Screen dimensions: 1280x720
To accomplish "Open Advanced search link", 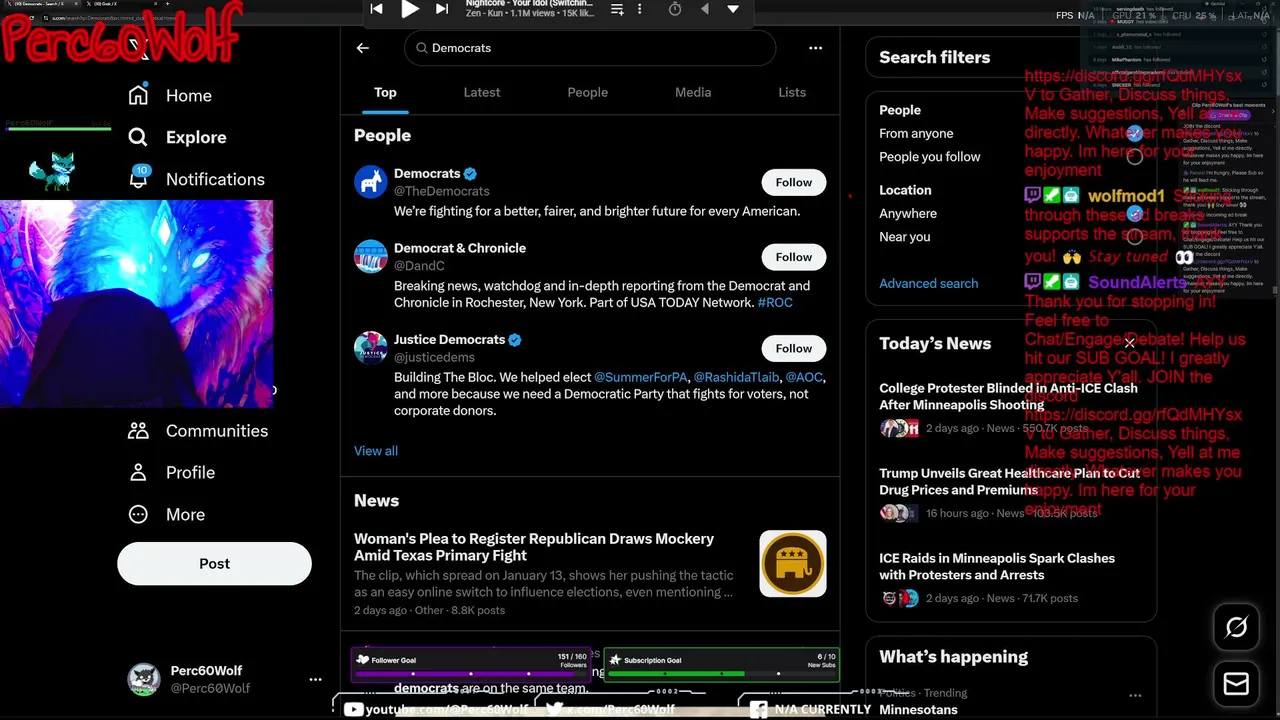I will (x=928, y=283).
